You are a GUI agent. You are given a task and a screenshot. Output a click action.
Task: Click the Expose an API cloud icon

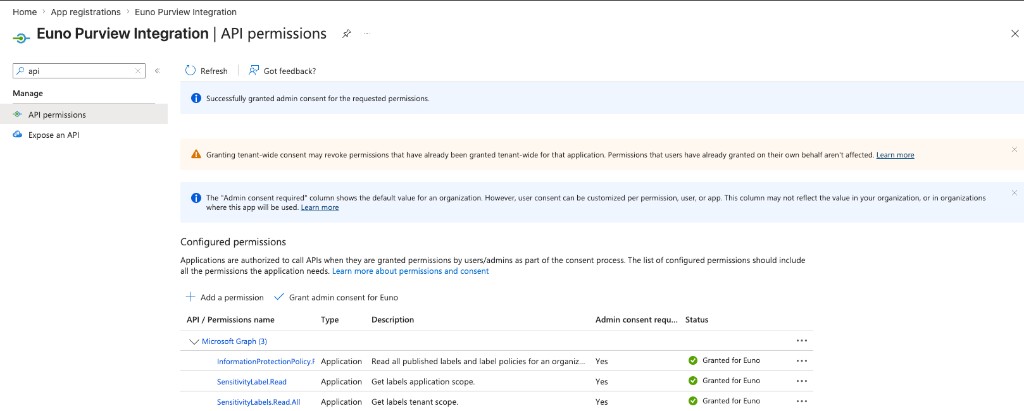click(x=18, y=135)
